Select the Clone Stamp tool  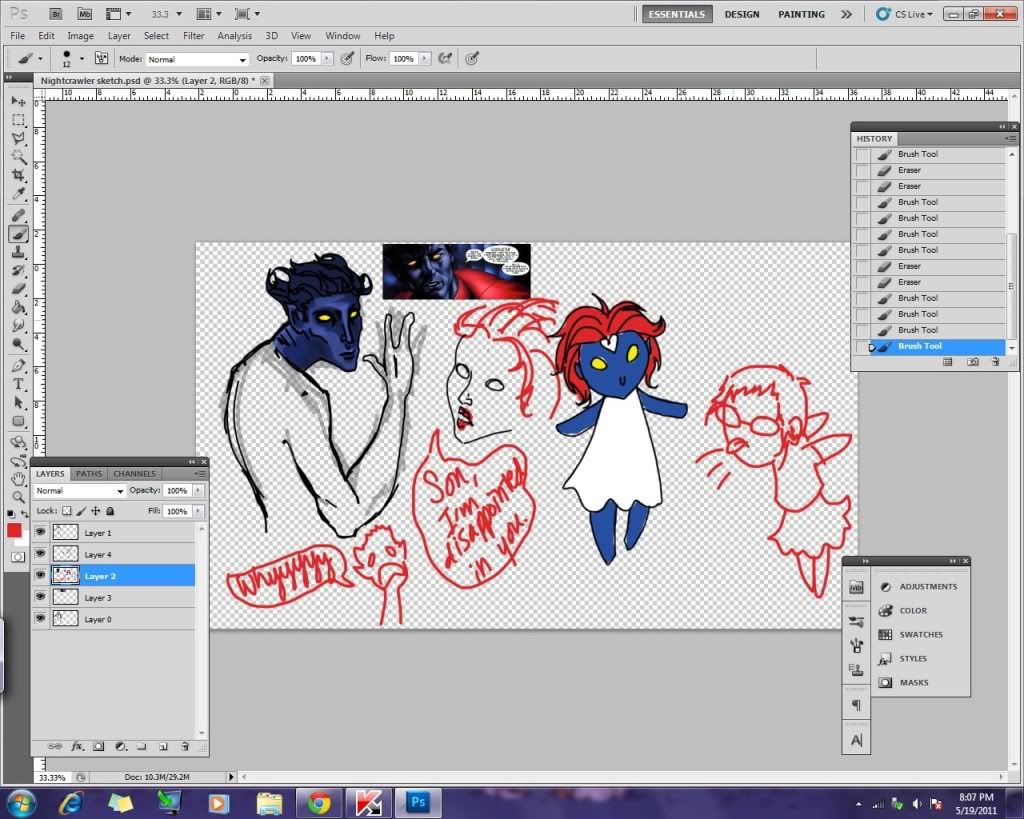[x=18, y=252]
